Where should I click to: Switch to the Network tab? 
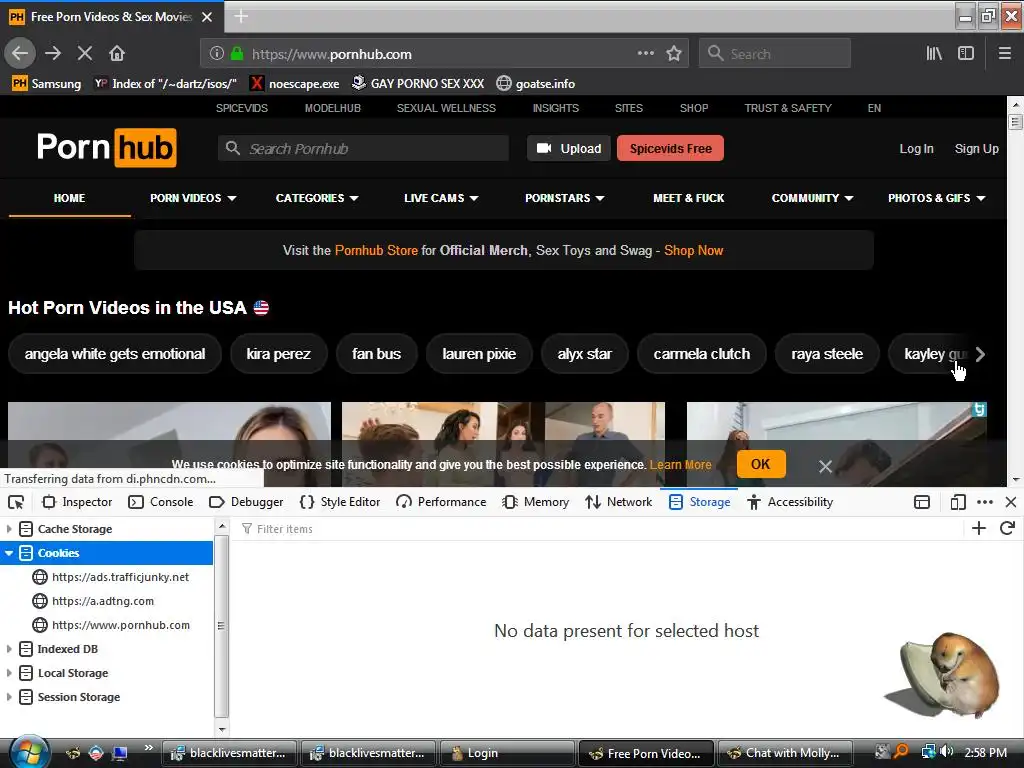(618, 502)
